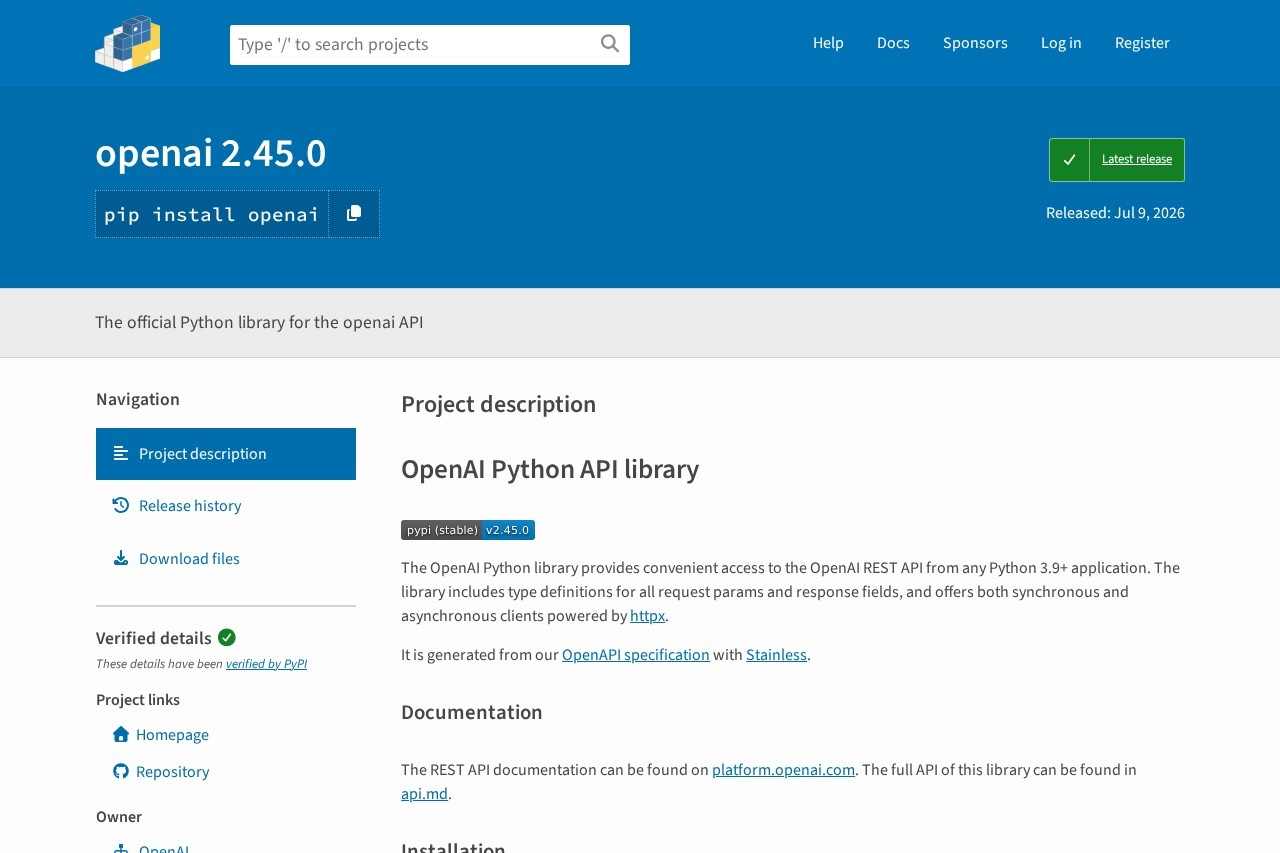Click the 'Verified details' heading

[154, 638]
